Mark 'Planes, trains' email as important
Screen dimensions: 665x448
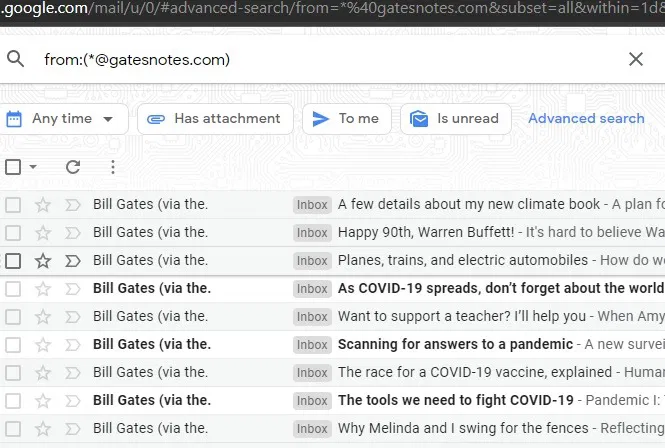tap(73, 261)
